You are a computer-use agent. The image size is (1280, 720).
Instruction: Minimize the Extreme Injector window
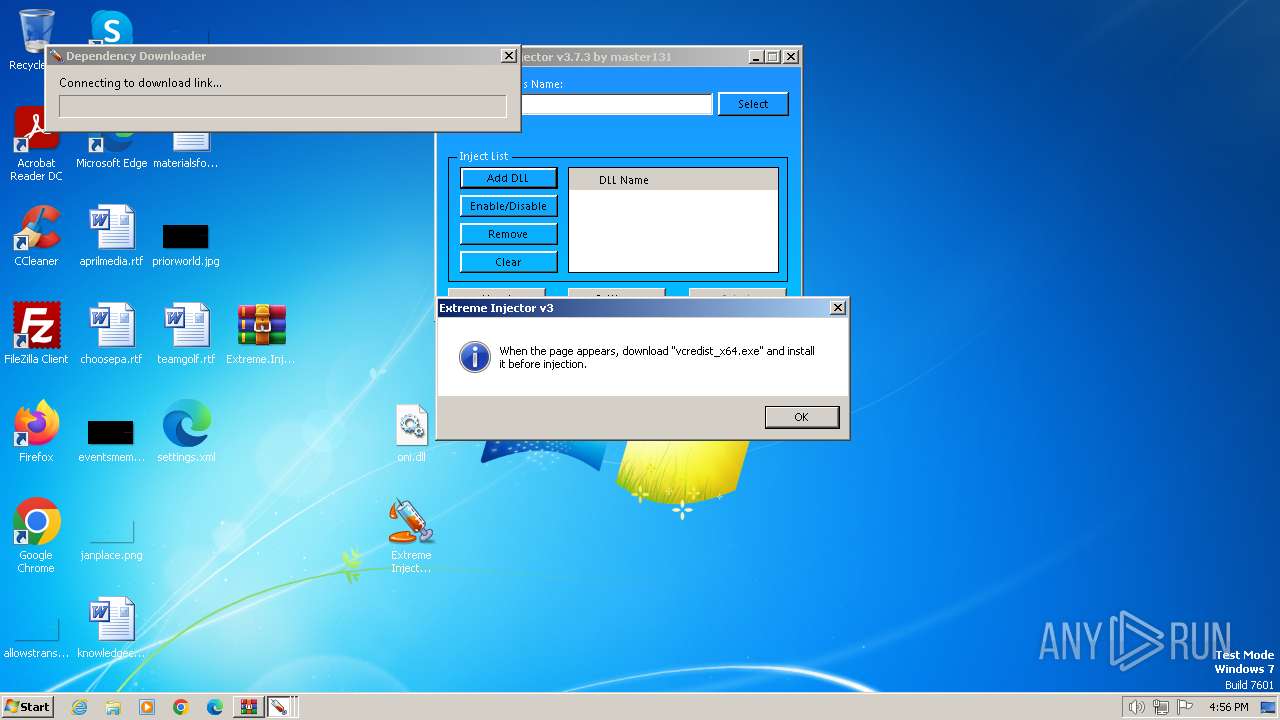(x=755, y=57)
